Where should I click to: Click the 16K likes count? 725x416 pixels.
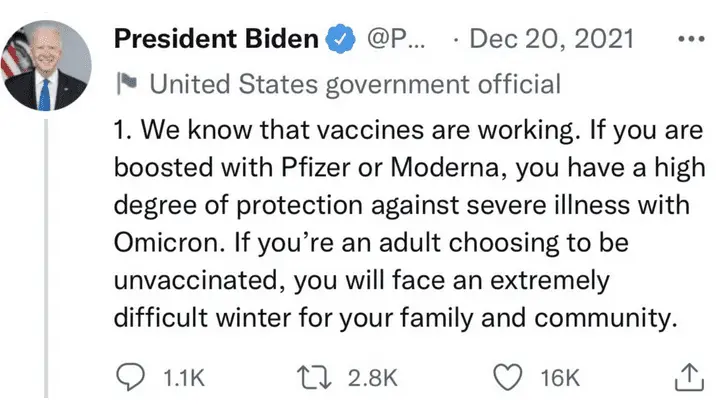pyautogui.click(x=559, y=377)
